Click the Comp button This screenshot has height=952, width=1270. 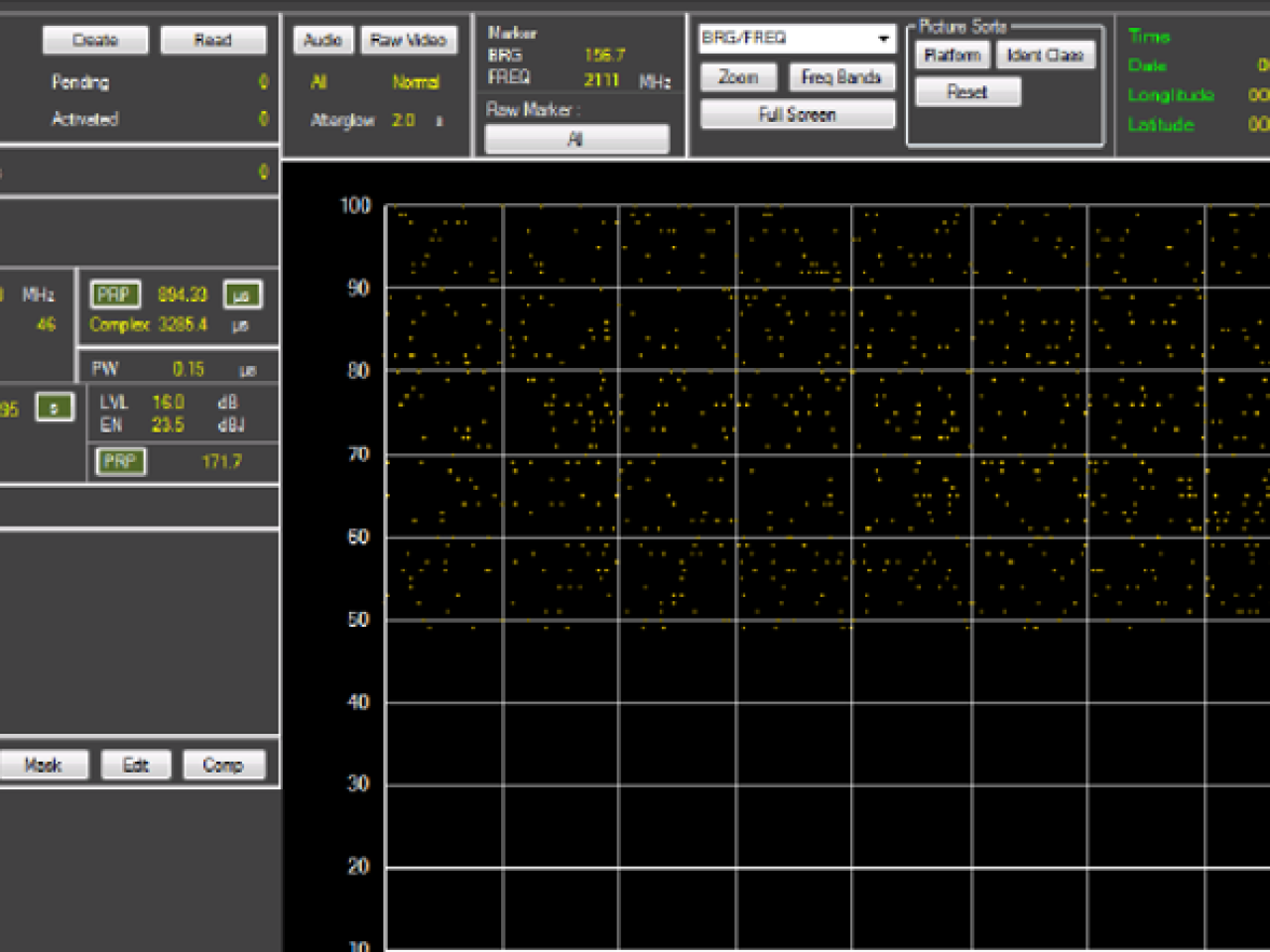[x=223, y=765]
